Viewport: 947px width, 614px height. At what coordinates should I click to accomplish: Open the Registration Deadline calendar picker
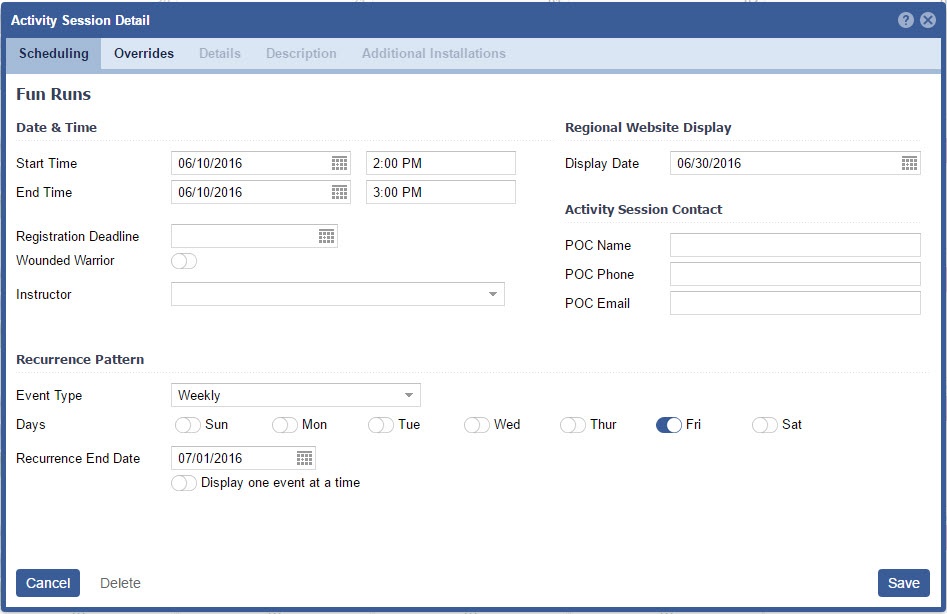click(326, 236)
